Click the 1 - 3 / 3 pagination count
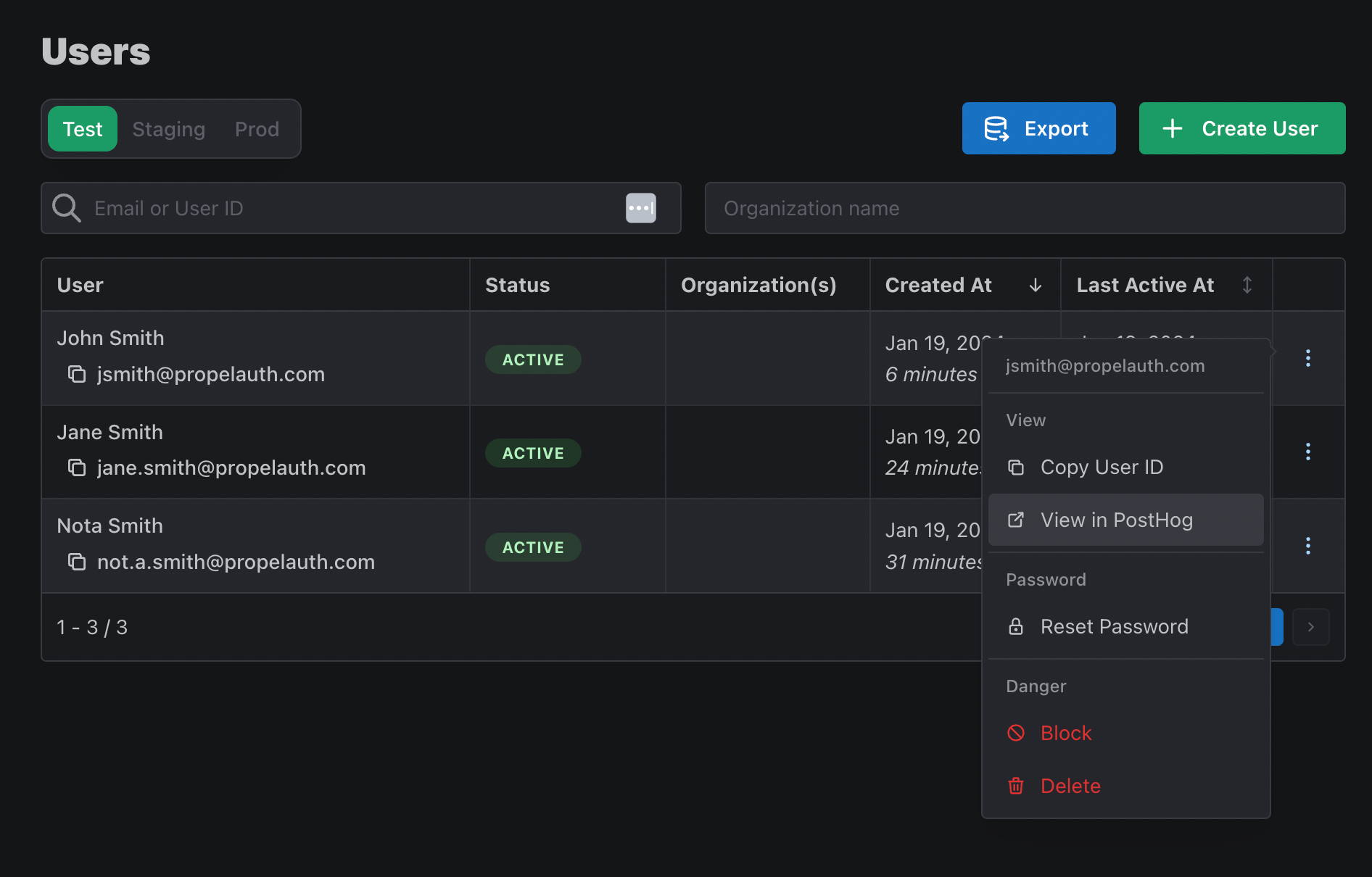This screenshot has height=877, width=1372. click(x=92, y=628)
